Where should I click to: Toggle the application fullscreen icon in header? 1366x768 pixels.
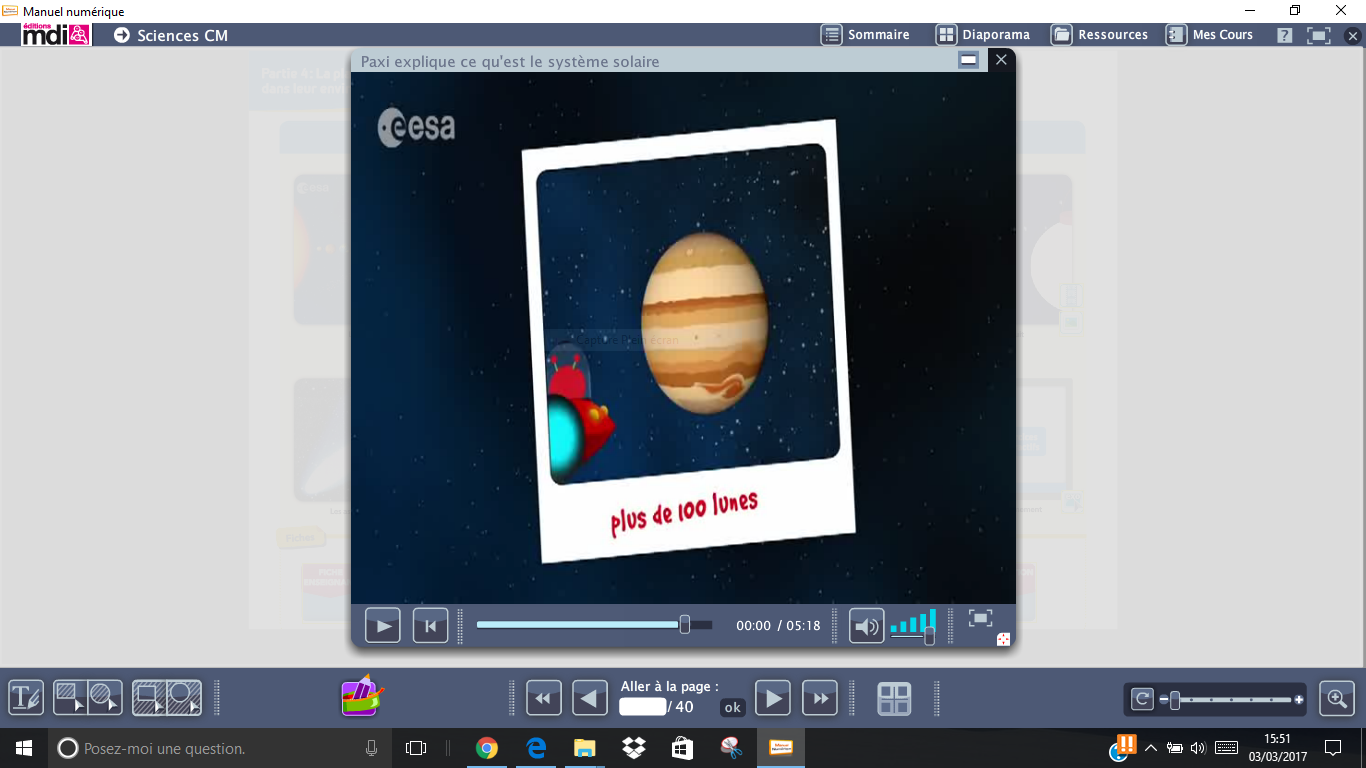[1319, 35]
